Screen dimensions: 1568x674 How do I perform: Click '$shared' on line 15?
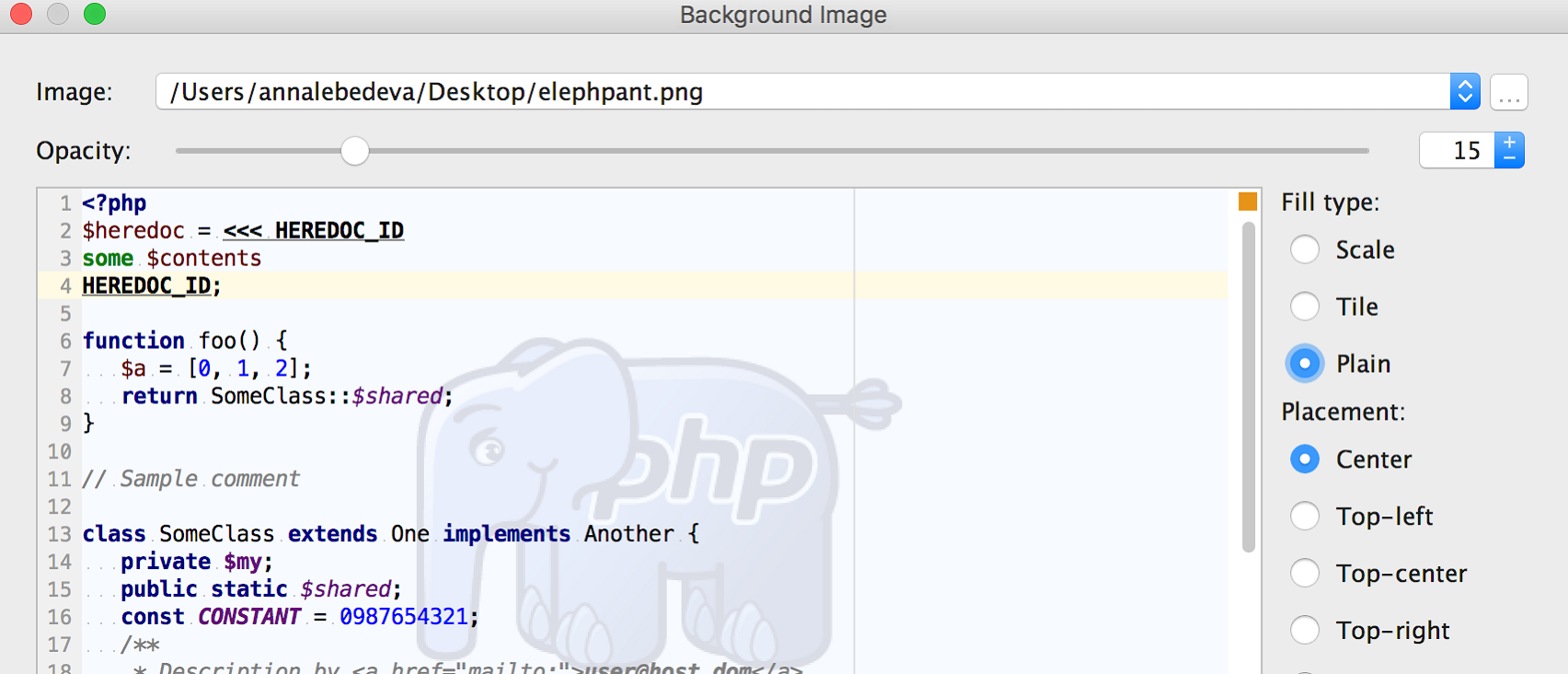point(346,589)
